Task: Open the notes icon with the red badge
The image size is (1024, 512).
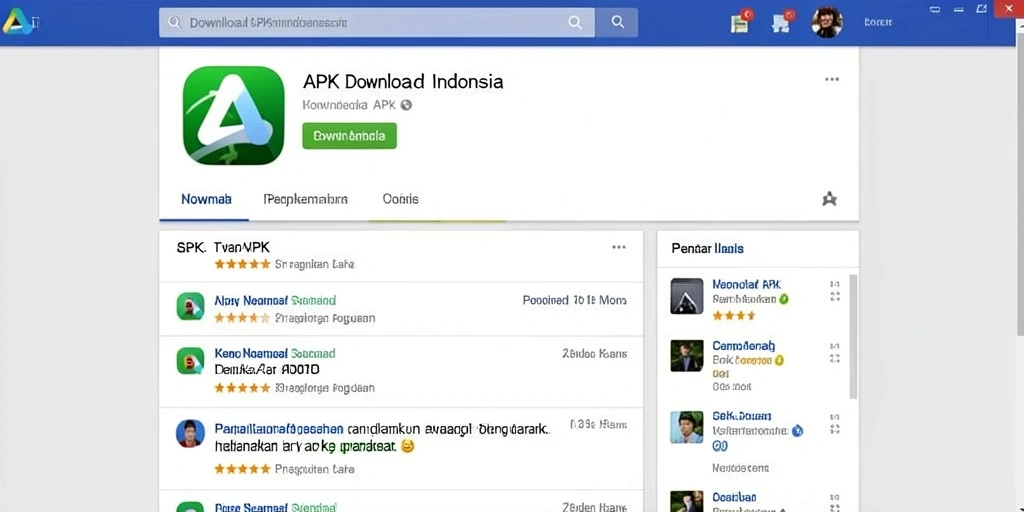Action: pyautogui.click(x=740, y=22)
